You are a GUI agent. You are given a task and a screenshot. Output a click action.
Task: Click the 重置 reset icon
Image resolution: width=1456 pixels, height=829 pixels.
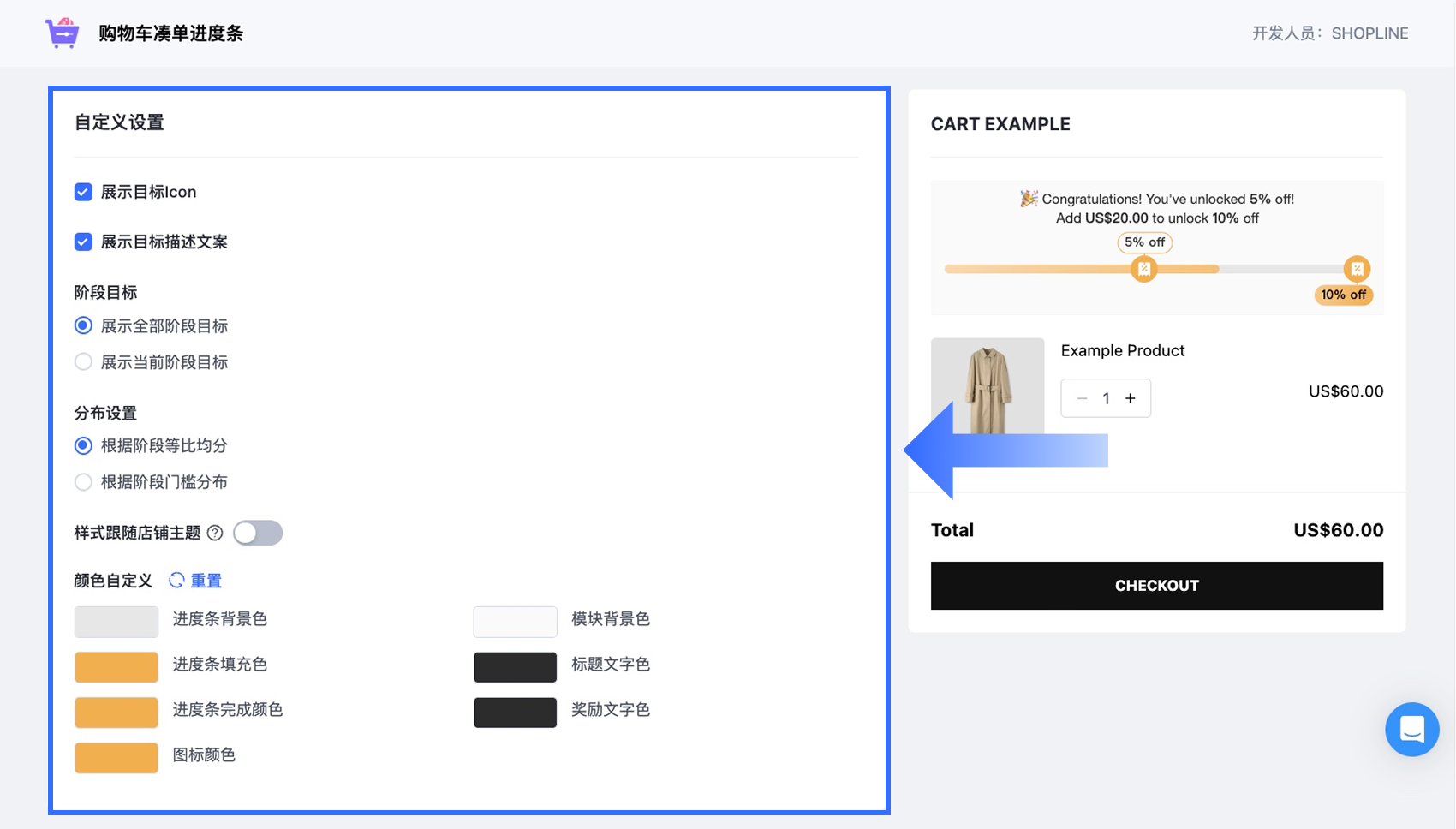click(176, 581)
